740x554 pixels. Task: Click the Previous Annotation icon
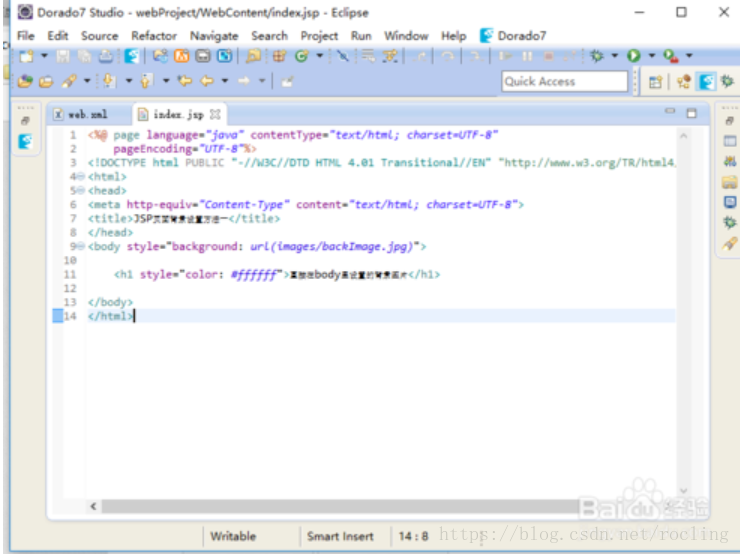[147, 81]
